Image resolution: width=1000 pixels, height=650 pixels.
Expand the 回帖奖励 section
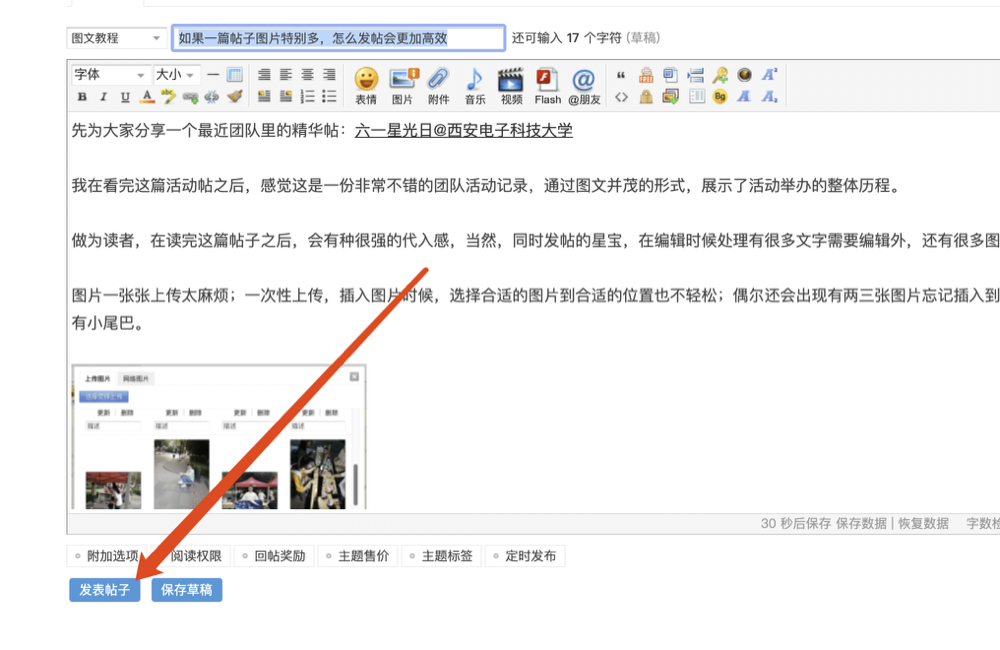pyautogui.click(x=274, y=556)
